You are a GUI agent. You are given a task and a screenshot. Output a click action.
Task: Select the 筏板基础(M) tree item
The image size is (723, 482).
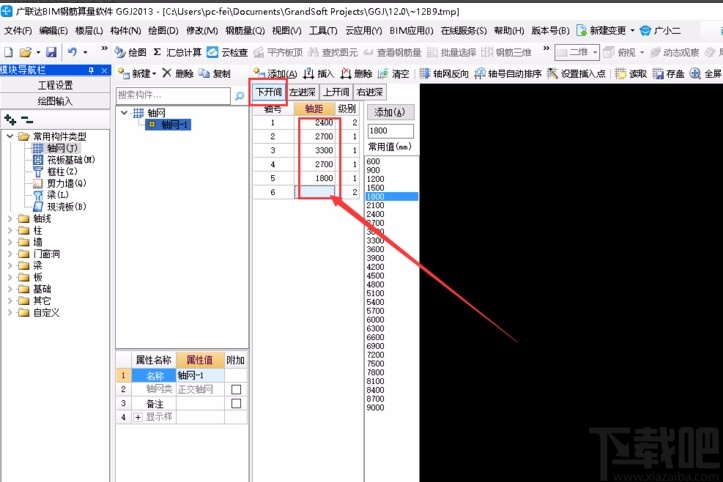65,160
